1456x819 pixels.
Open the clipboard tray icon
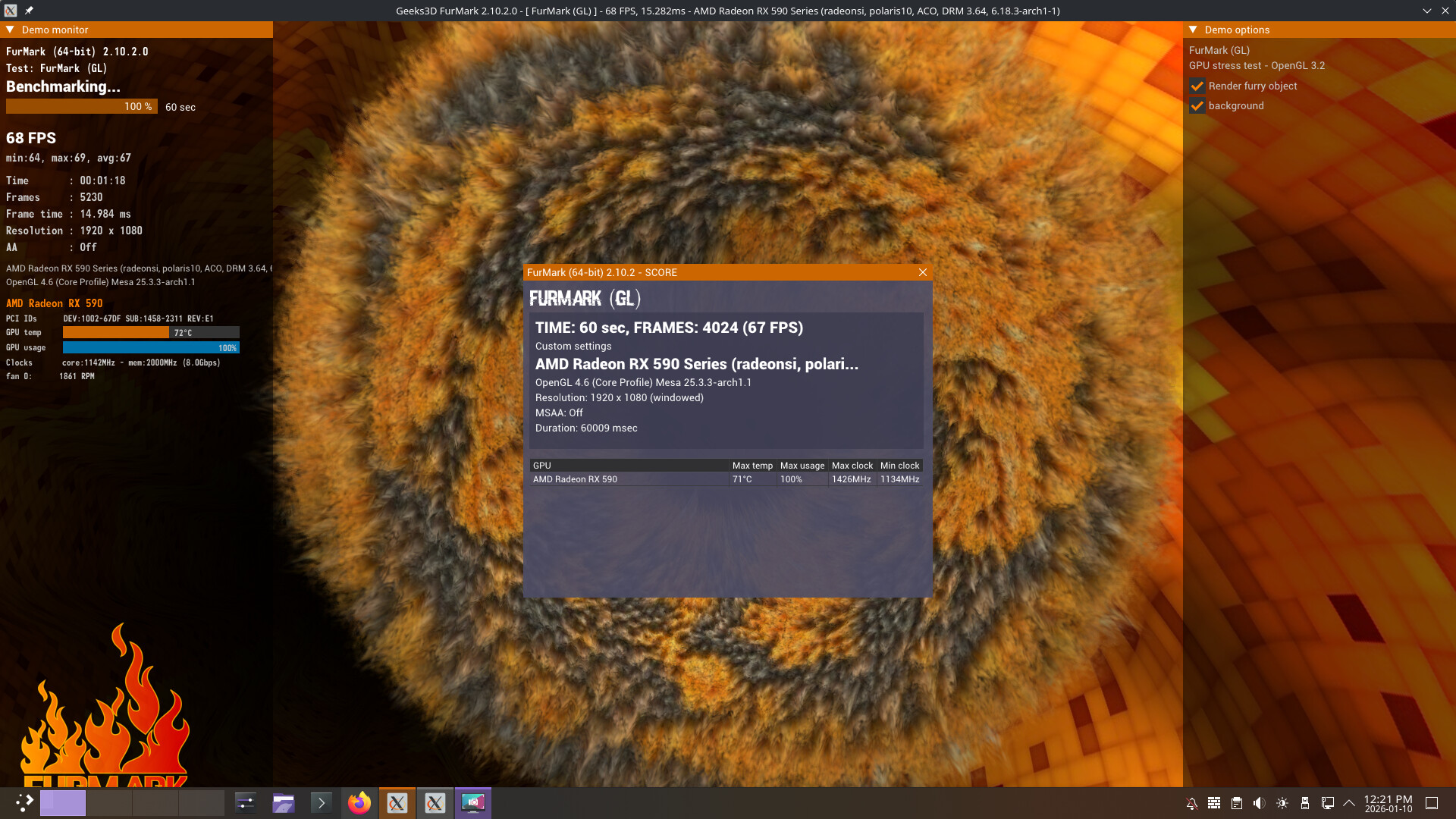coord(1237,803)
